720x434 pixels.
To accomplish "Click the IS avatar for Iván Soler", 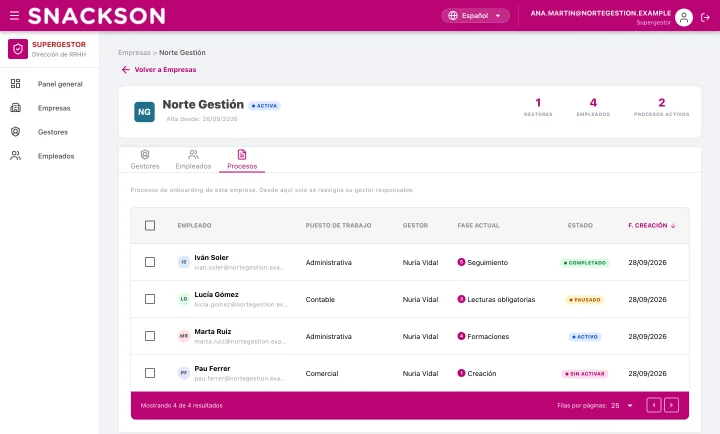I will coord(184,262).
